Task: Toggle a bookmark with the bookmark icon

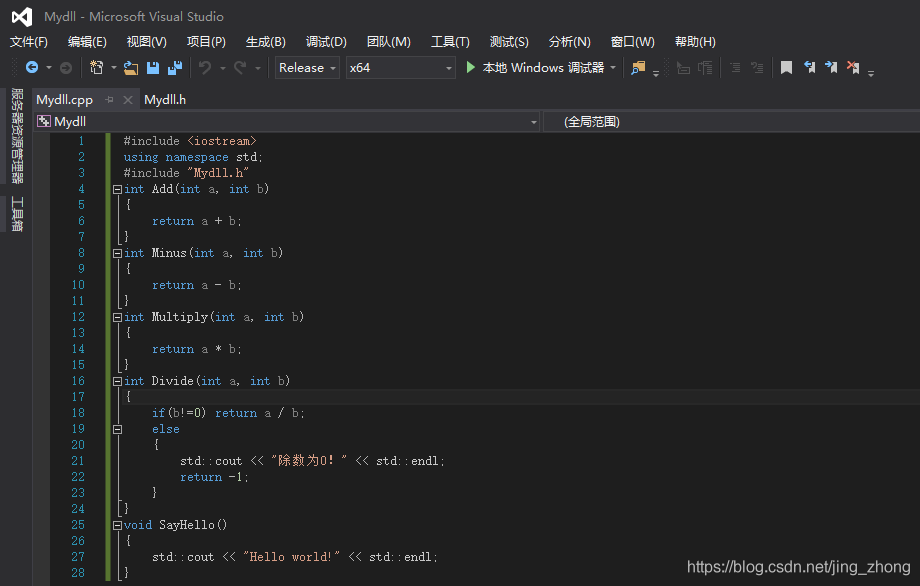Action: click(786, 68)
